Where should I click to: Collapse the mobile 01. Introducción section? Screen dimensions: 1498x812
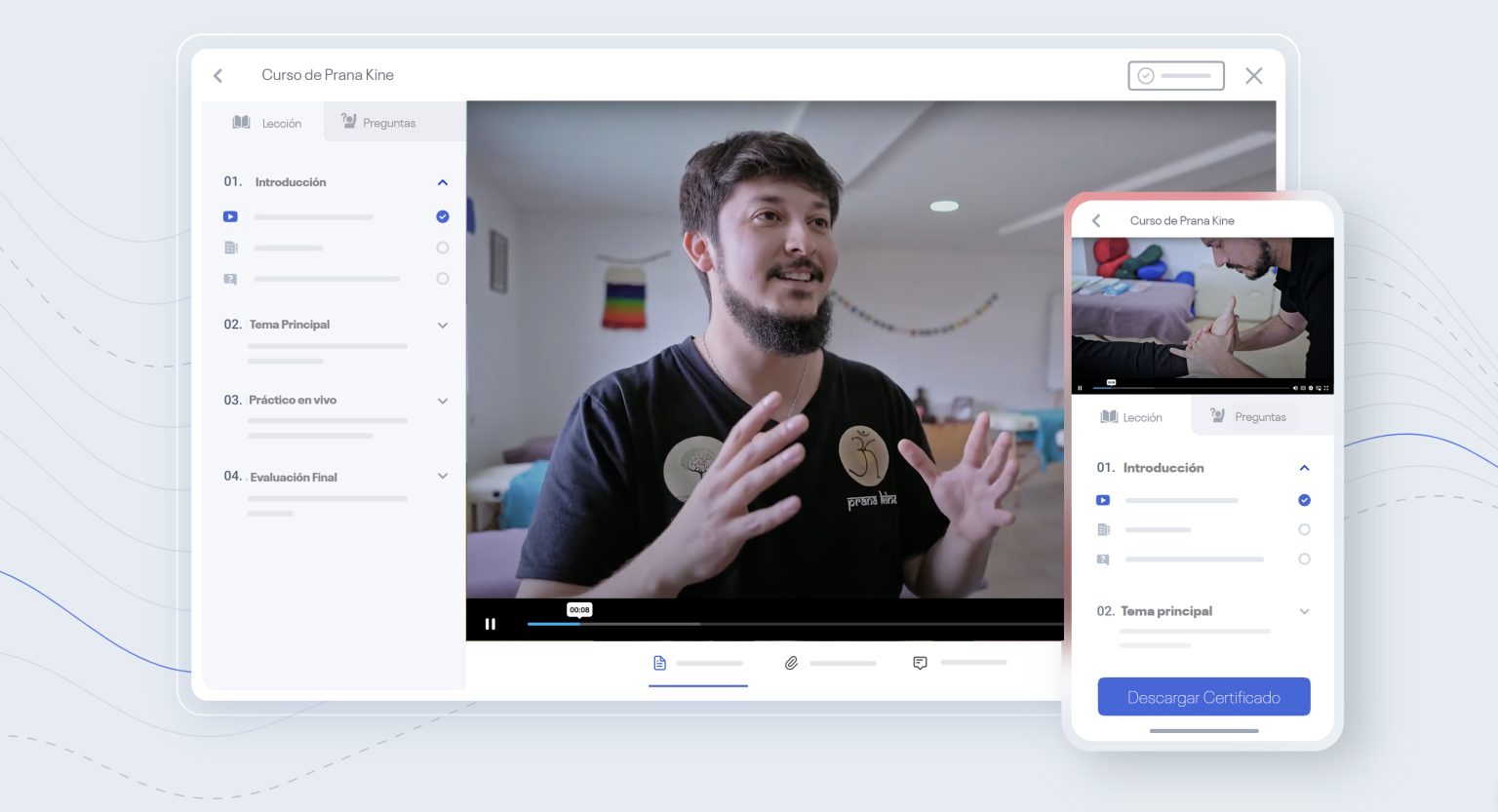click(x=1304, y=468)
